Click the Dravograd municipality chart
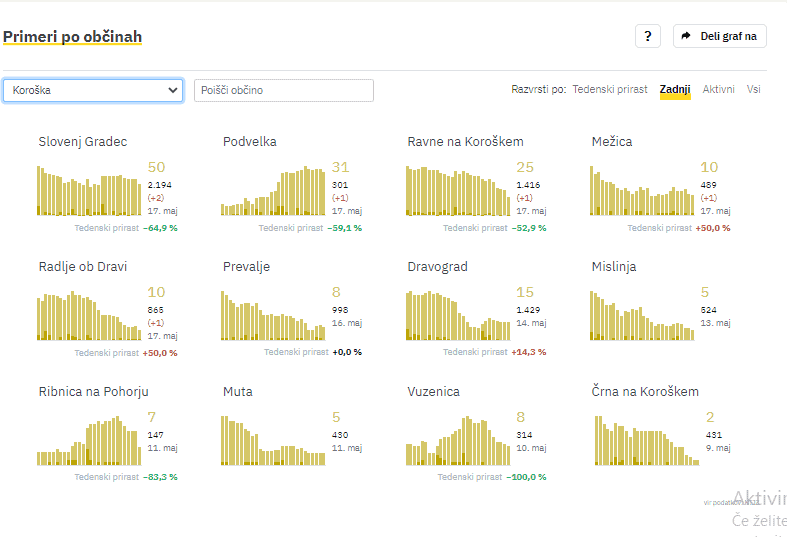 click(458, 316)
